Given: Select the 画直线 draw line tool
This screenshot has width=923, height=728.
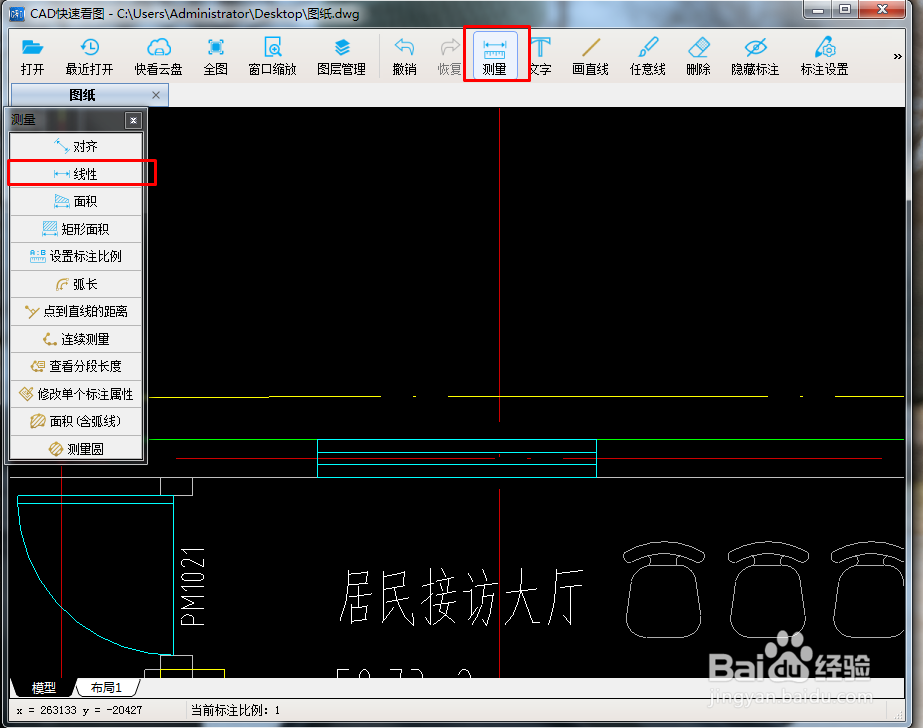Looking at the screenshot, I should 590,56.
